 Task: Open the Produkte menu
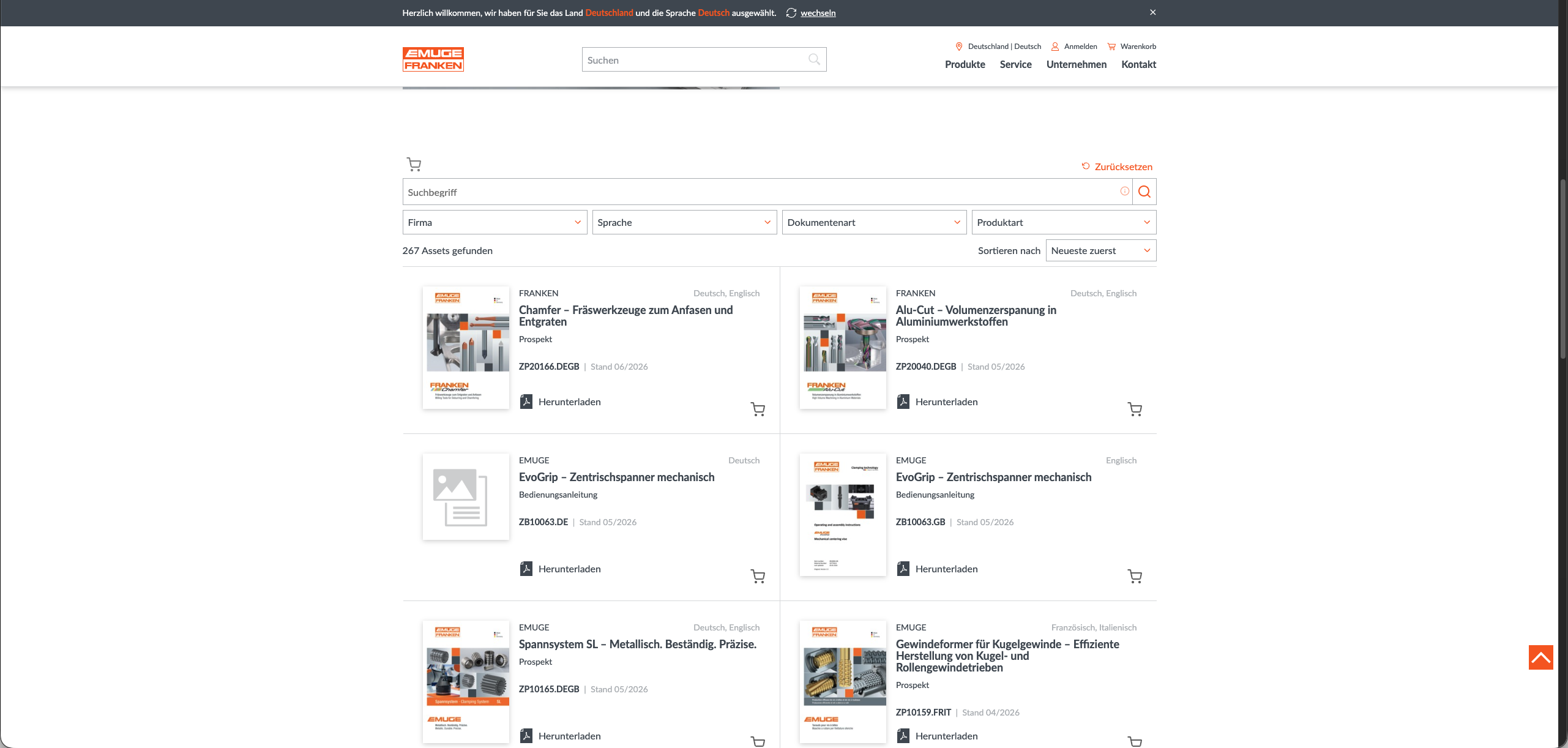tap(965, 64)
